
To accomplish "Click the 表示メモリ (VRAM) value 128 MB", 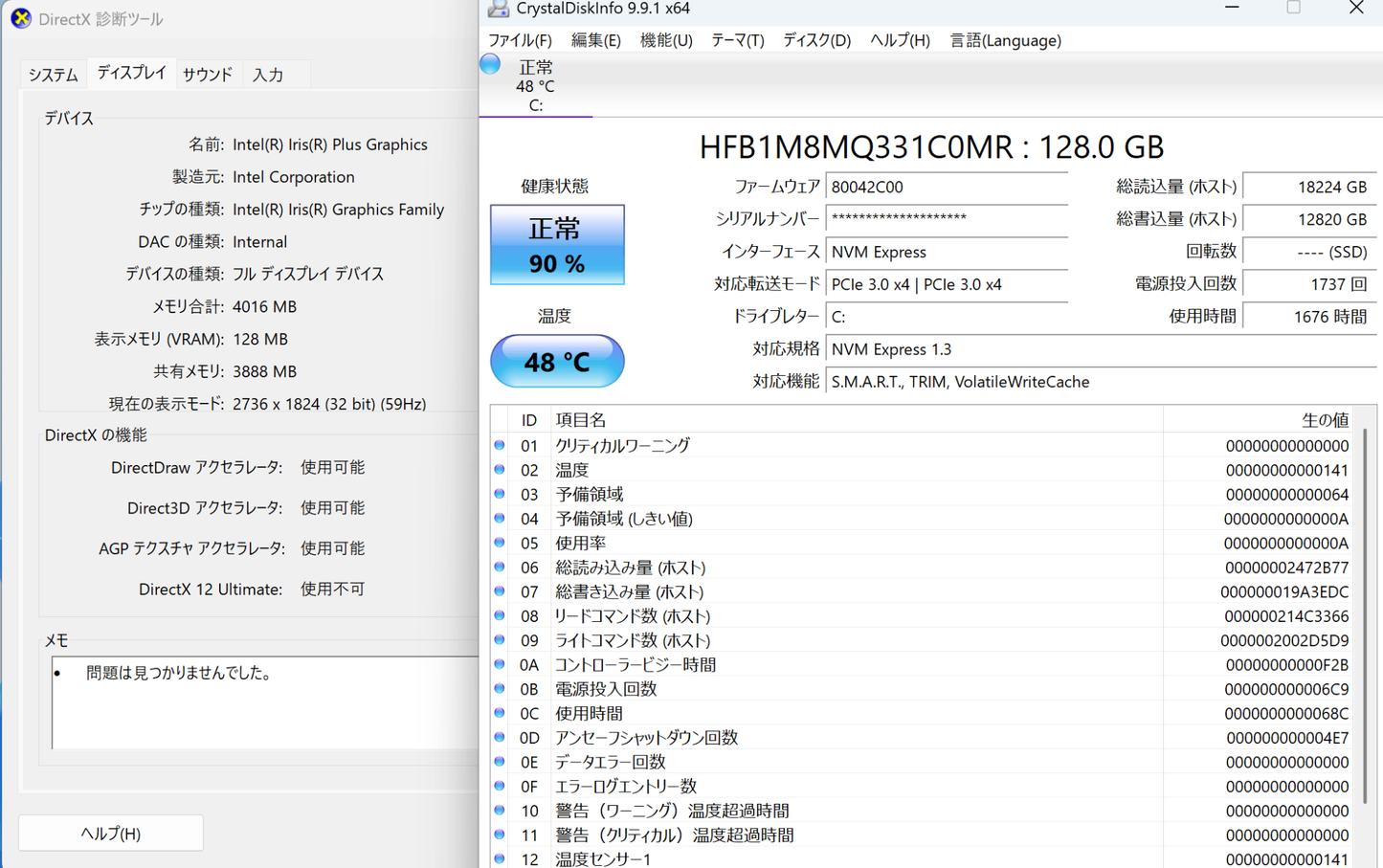I will coord(260,340).
